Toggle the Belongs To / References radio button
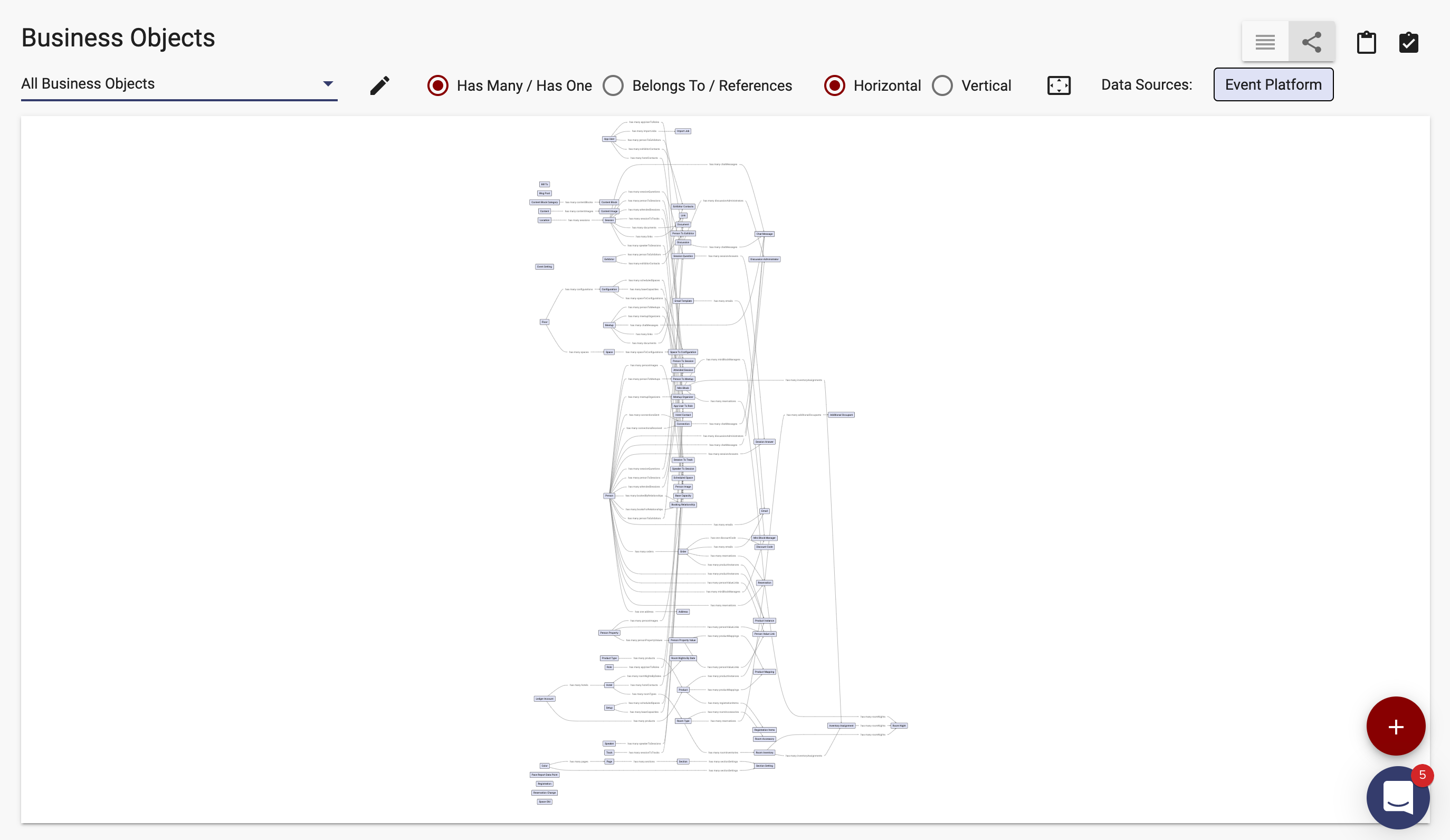The width and height of the screenshot is (1450, 840). click(x=612, y=85)
